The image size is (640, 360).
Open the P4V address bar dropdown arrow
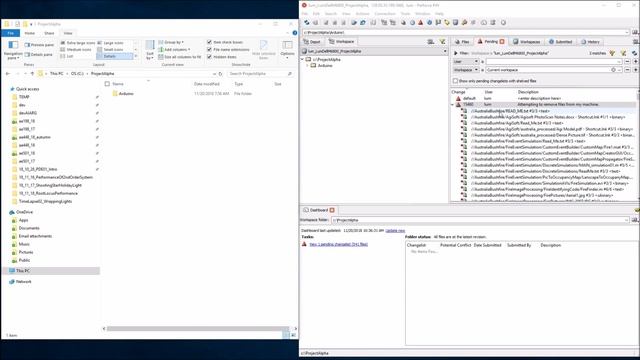[x=627, y=32]
